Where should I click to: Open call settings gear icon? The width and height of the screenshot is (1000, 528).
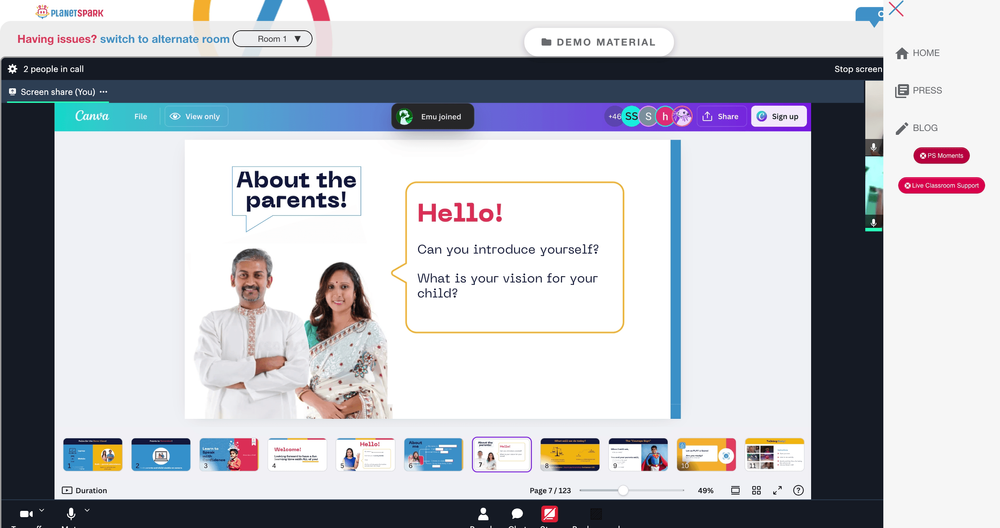12,69
